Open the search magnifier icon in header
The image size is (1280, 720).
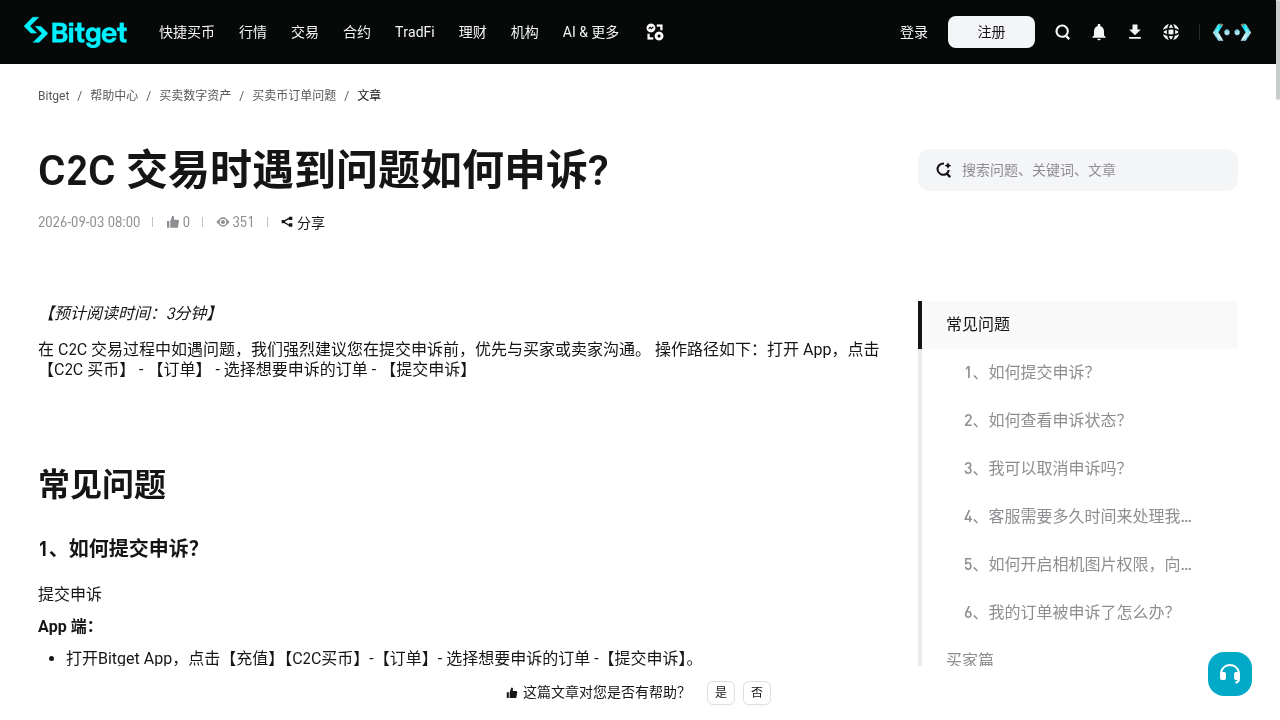point(1063,32)
